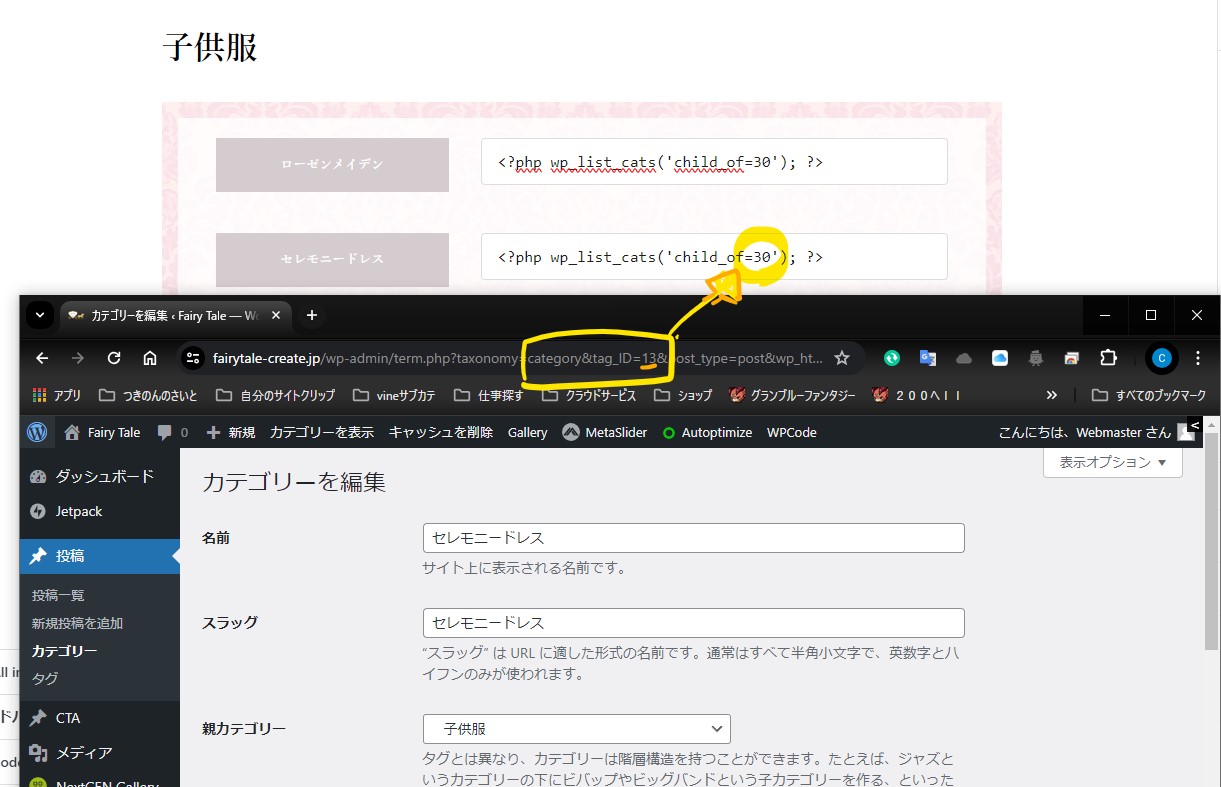
Task: Click the browser reload icon
Action: click(x=114, y=358)
